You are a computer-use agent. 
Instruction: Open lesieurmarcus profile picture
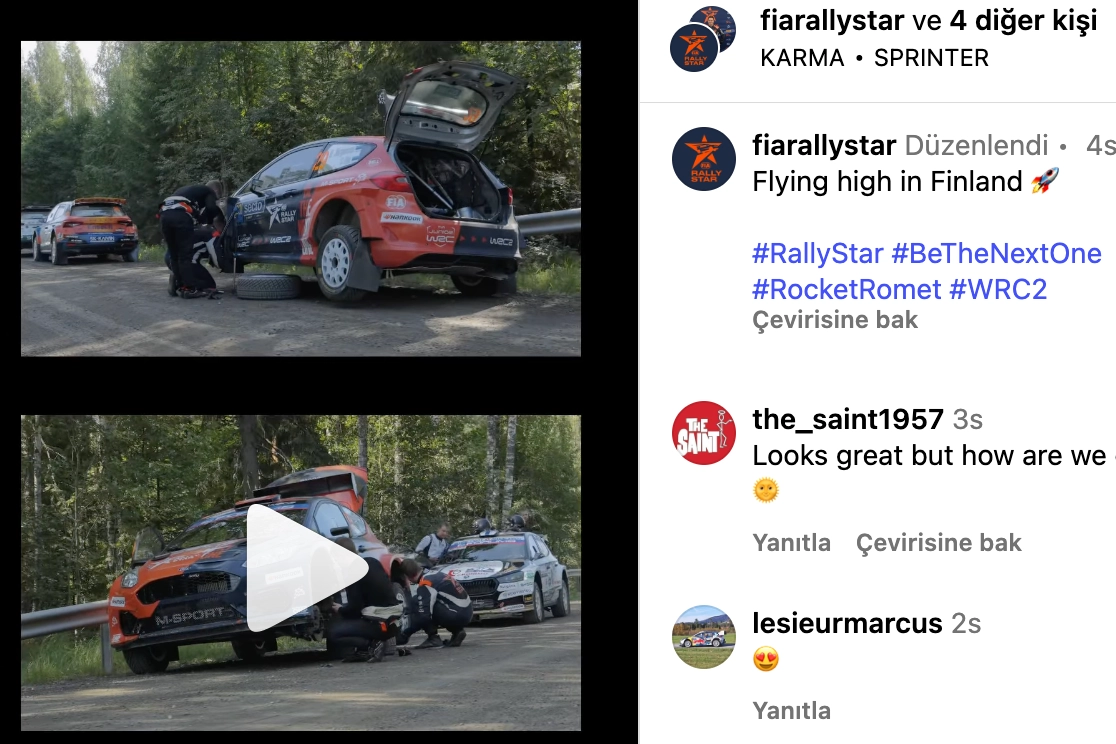tap(703, 636)
